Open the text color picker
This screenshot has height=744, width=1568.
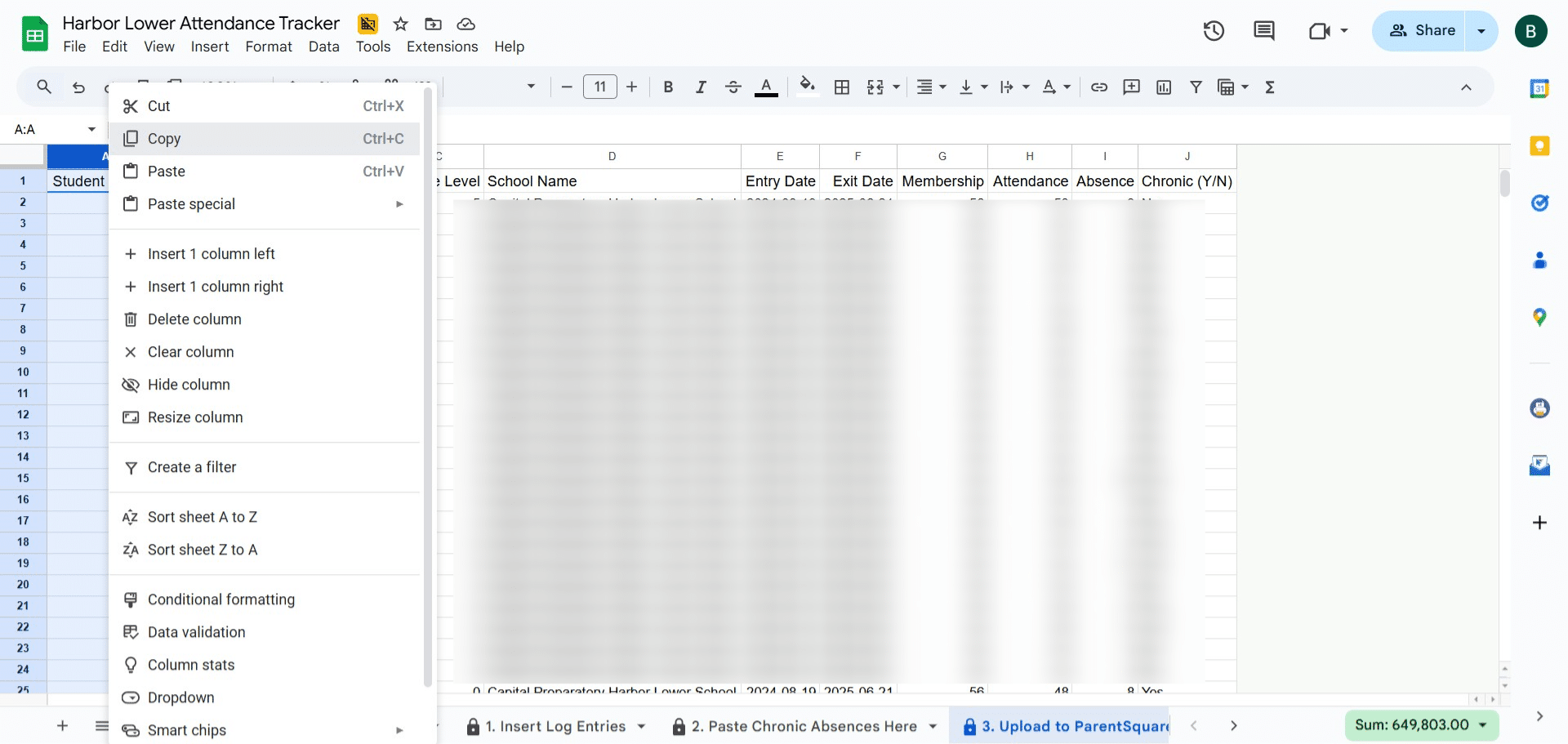(x=766, y=87)
